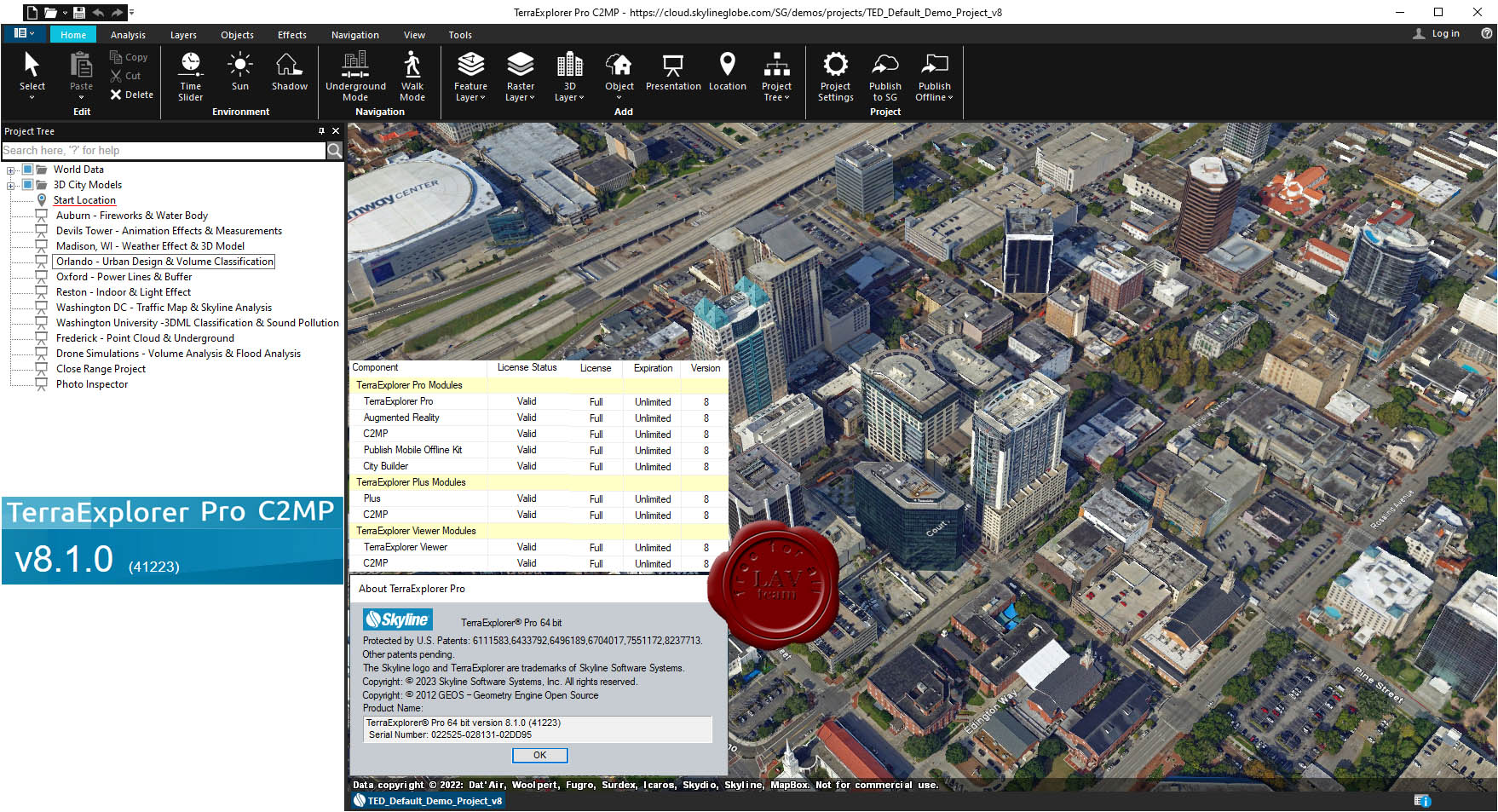This screenshot has width=1498, height=812.
Task: Expand the World Data group
Action: (11, 170)
